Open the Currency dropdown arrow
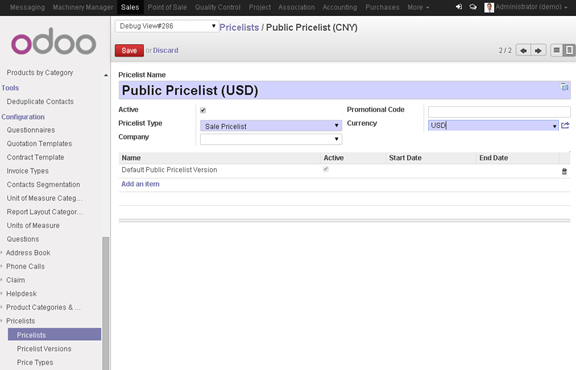Viewport: 576px width, 370px height. [x=554, y=126]
